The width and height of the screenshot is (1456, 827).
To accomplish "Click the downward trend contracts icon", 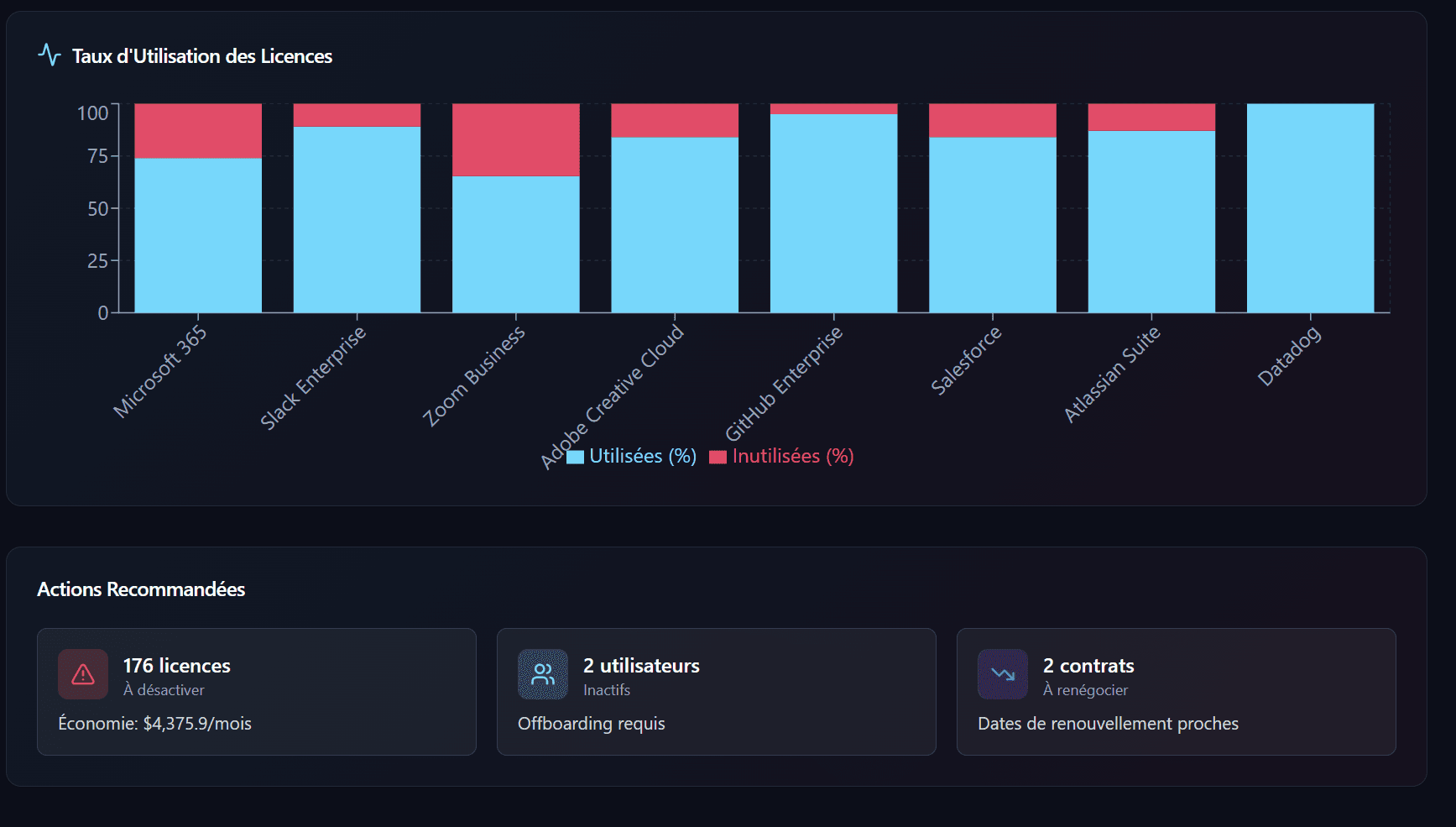I will pos(1003,674).
